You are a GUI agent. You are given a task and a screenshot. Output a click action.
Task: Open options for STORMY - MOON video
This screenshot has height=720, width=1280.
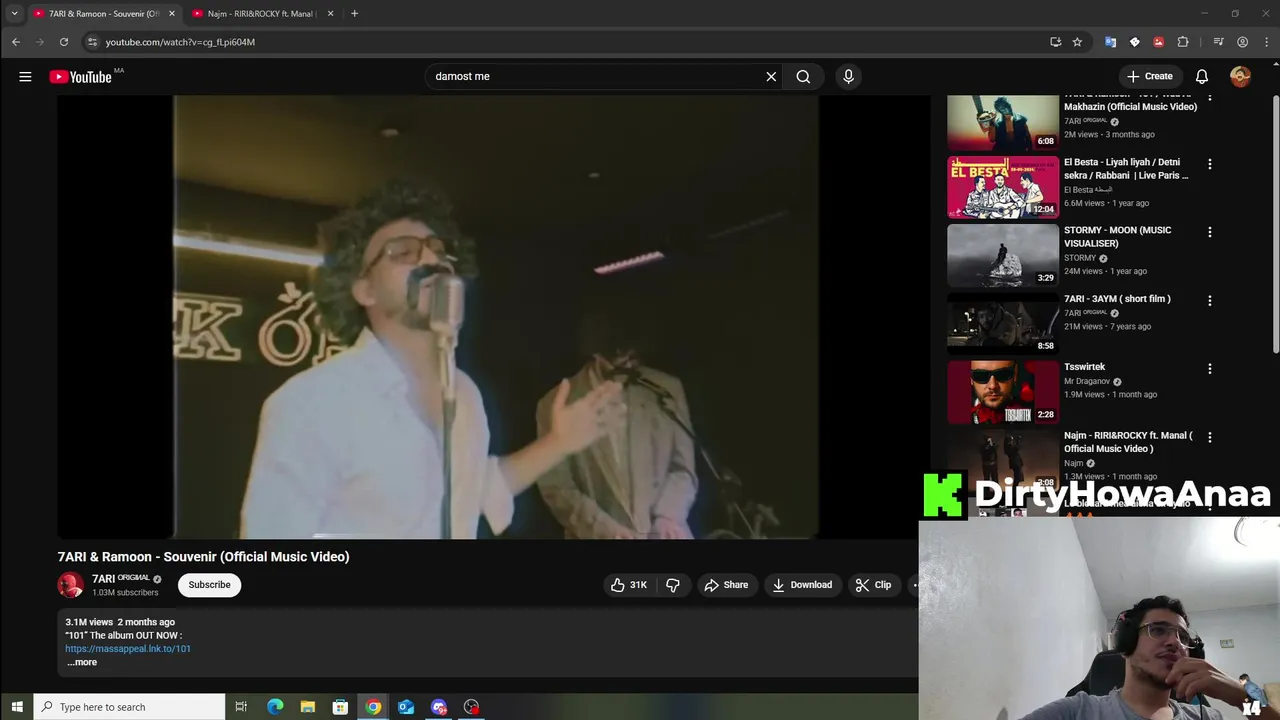click(1209, 232)
